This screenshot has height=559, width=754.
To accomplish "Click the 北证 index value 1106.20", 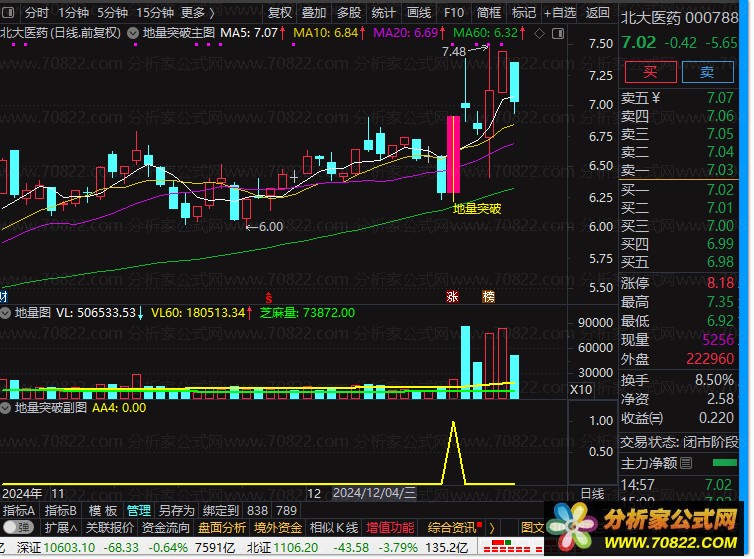I will (296, 547).
